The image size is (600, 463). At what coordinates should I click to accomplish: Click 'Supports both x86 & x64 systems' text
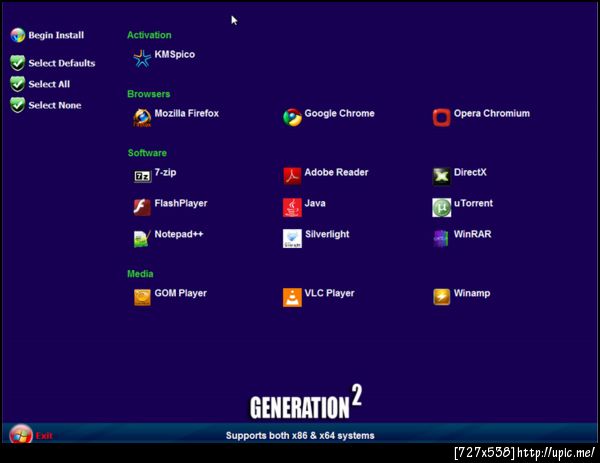click(x=300, y=436)
